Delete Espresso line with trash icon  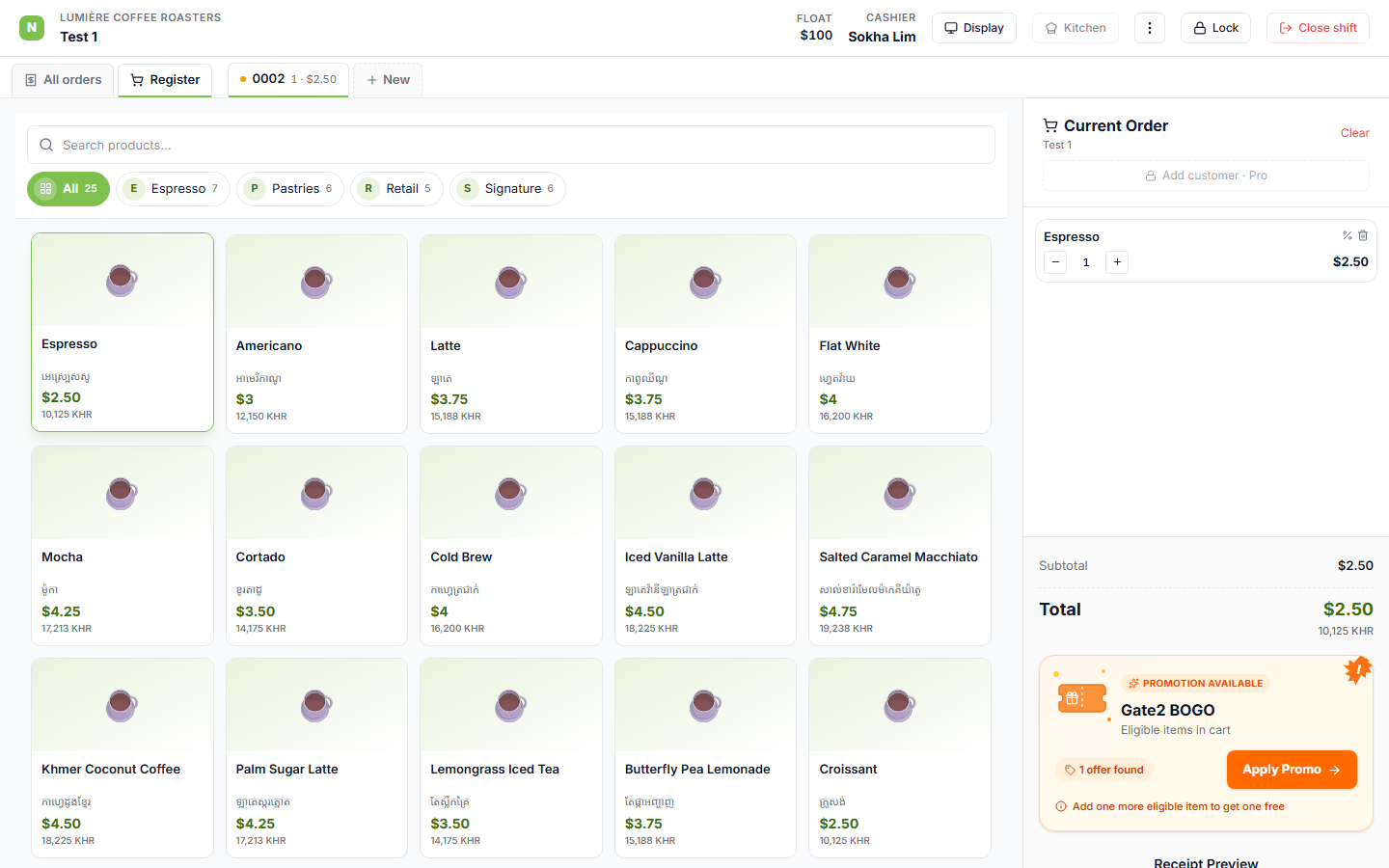1363,235
